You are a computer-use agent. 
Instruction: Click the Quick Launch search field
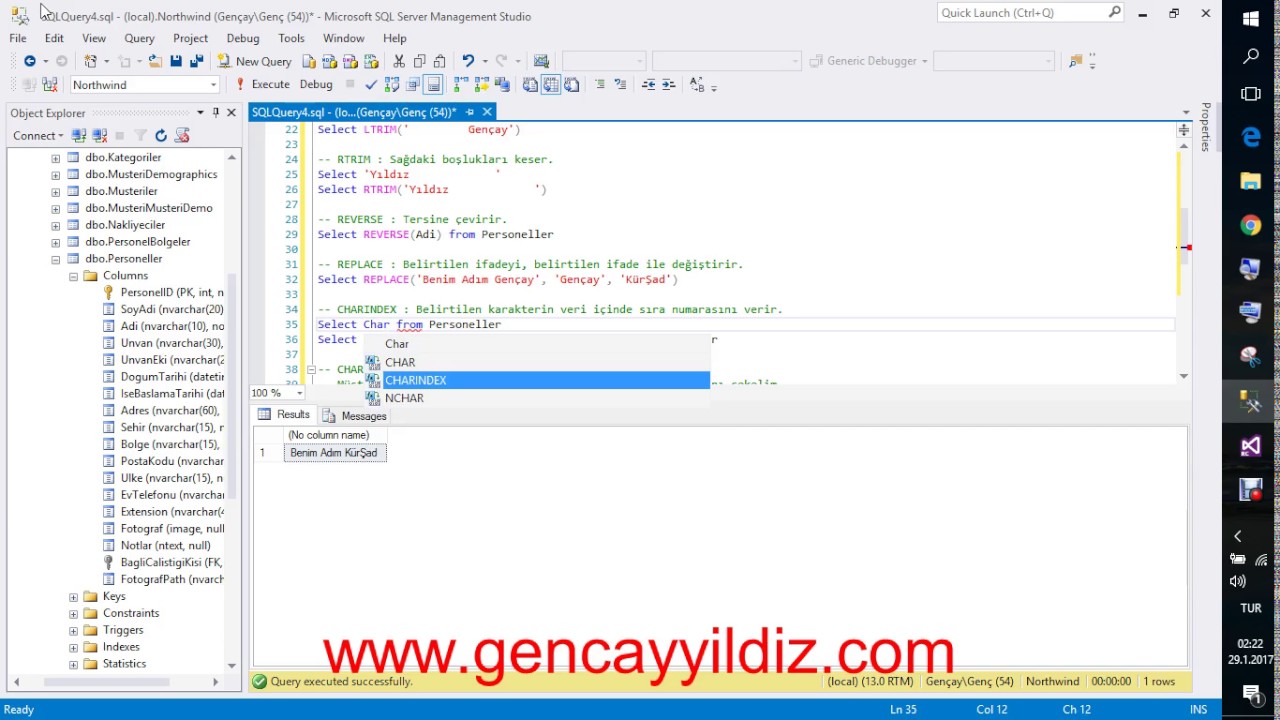(1031, 13)
